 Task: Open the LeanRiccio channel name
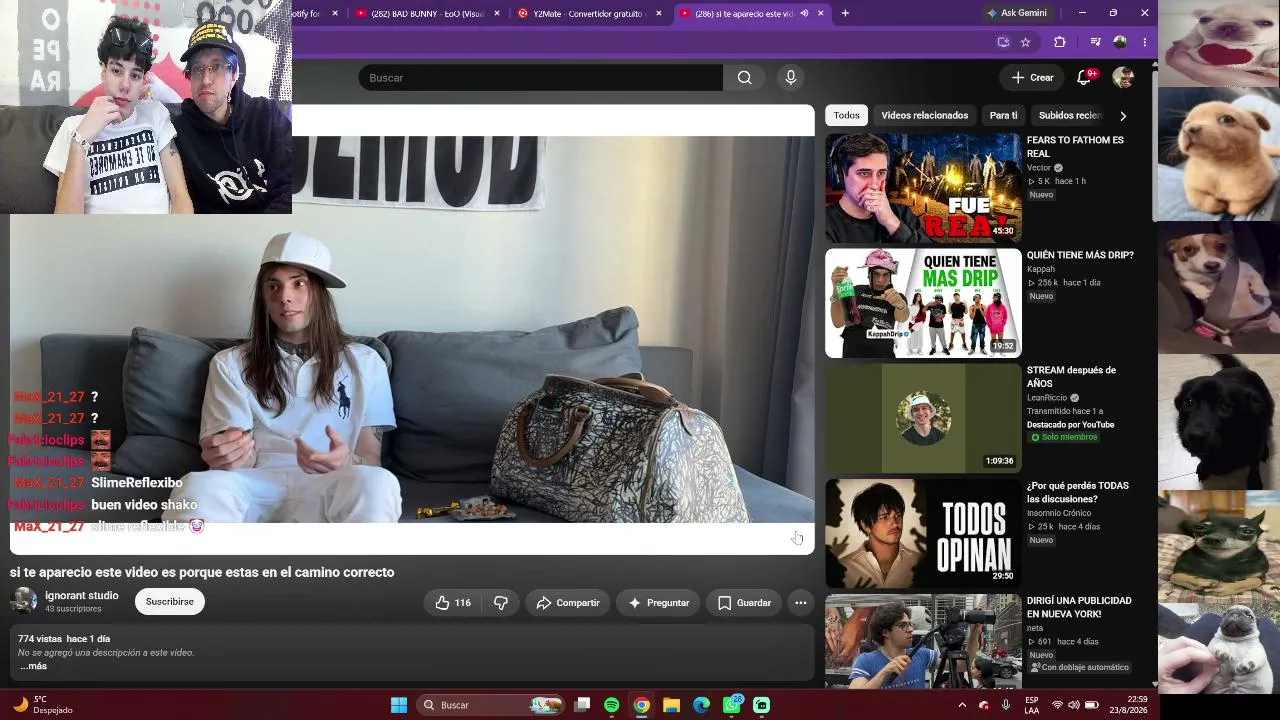pyautogui.click(x=1048, y=398)
